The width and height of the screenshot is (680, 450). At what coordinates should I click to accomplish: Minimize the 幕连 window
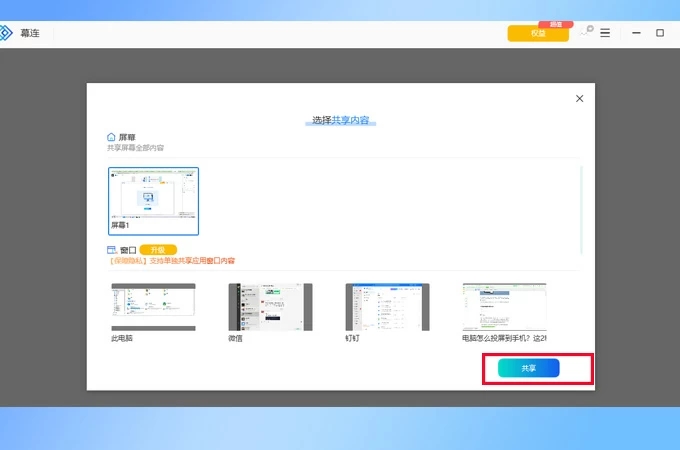pyautogui.click(x=636, y=33)
